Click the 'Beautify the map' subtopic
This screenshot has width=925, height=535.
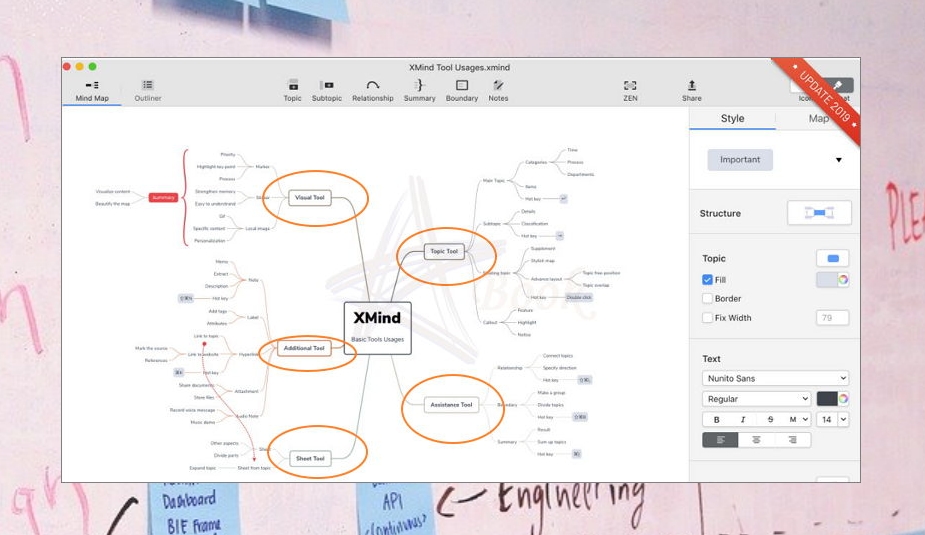tap(113, 204)
